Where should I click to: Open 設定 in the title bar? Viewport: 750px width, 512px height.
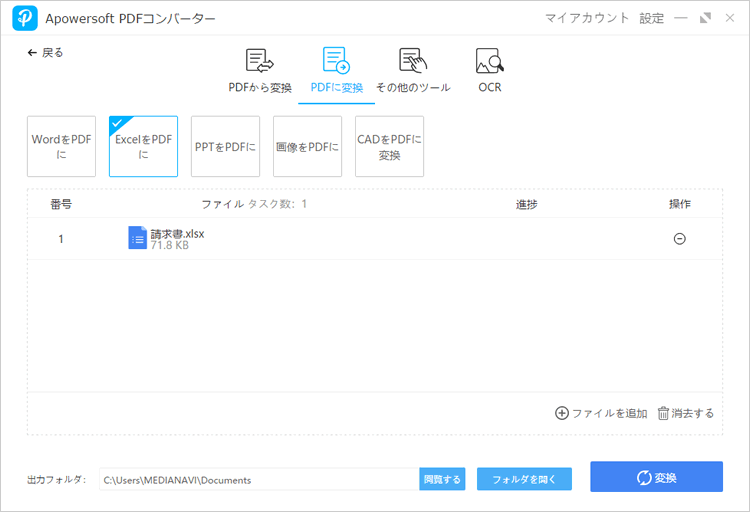point(651,18)
